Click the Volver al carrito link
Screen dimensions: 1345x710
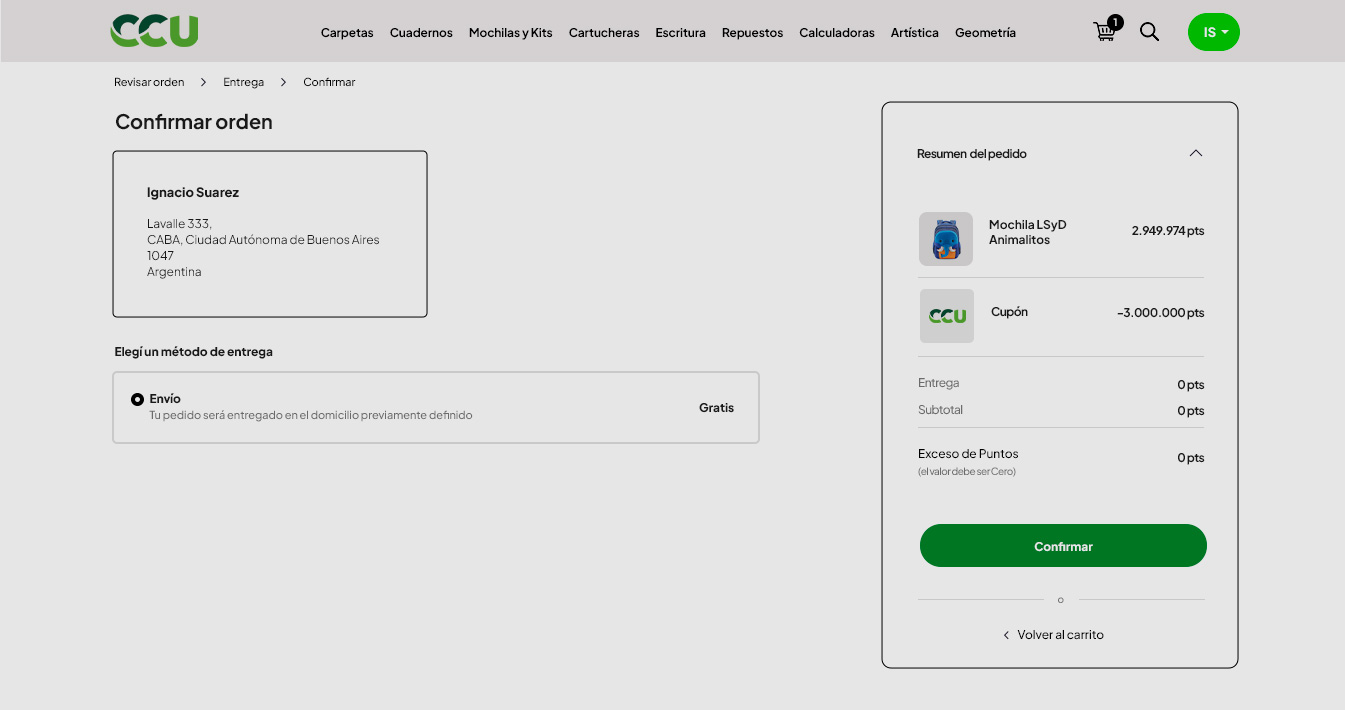(1060, 635)
